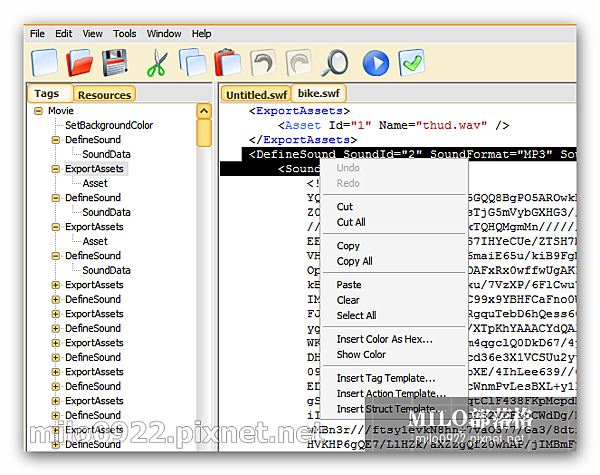Collapse the Movie root node

[x=38, y=111]
